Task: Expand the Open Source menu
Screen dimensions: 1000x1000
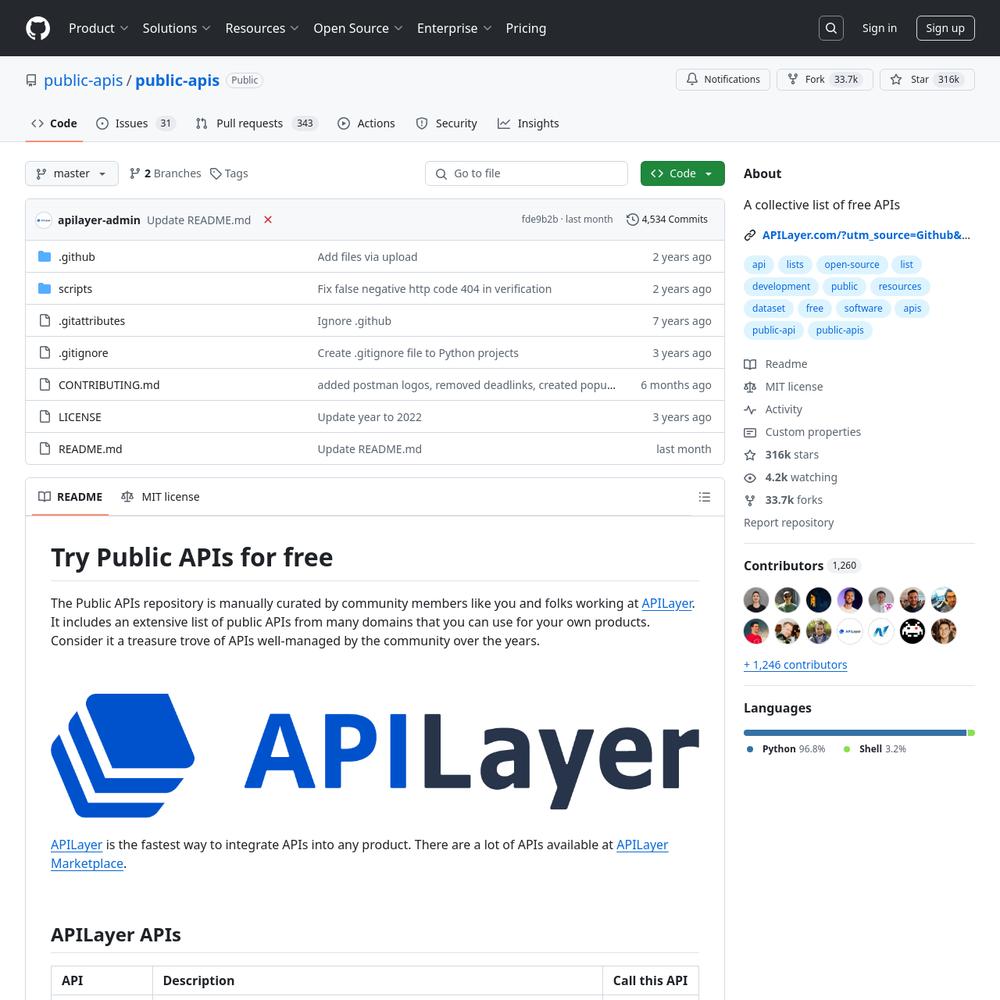Action: (x=358, y=28)
